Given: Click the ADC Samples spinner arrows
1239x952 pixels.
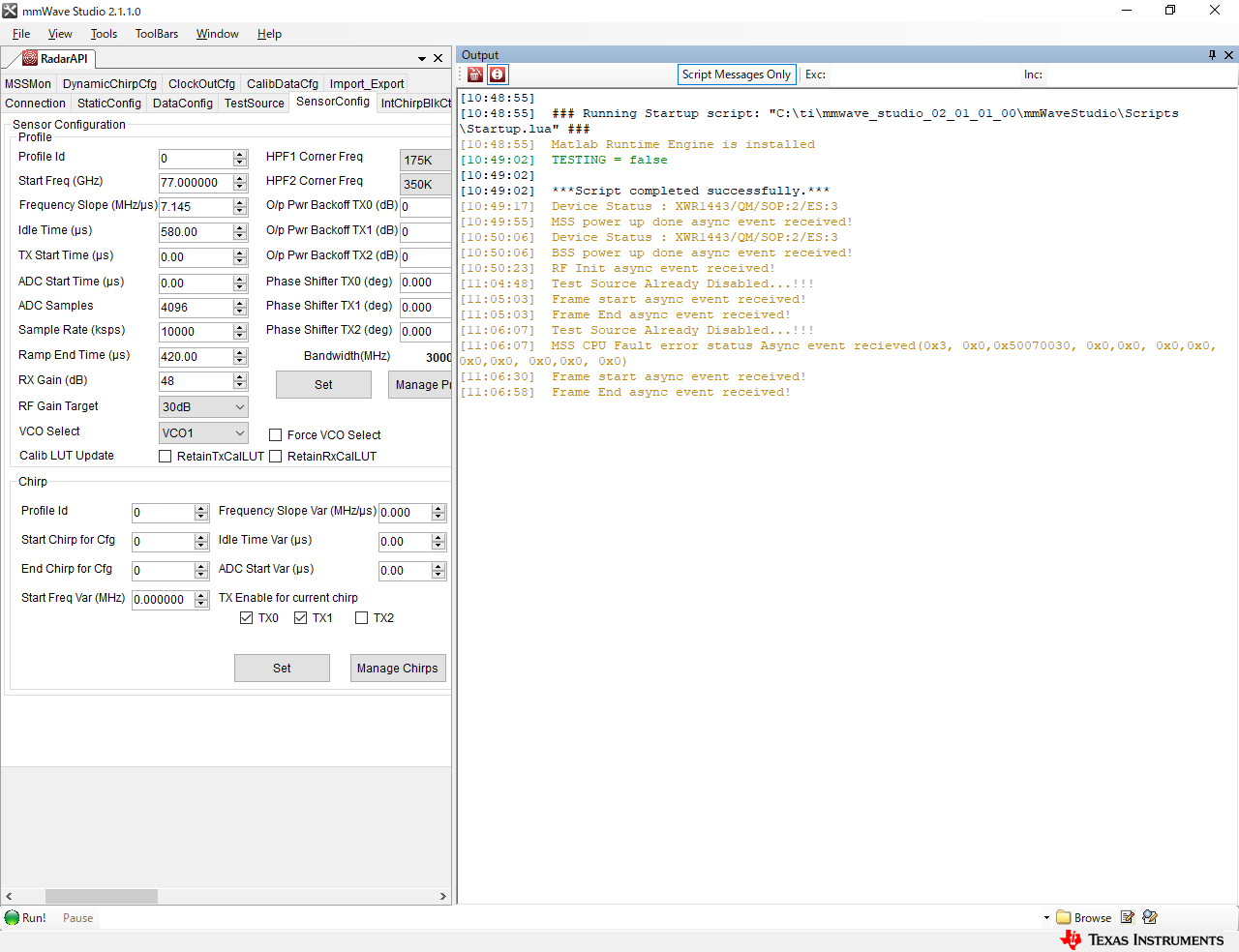Looking at the screenshot, I should point(240,308).
